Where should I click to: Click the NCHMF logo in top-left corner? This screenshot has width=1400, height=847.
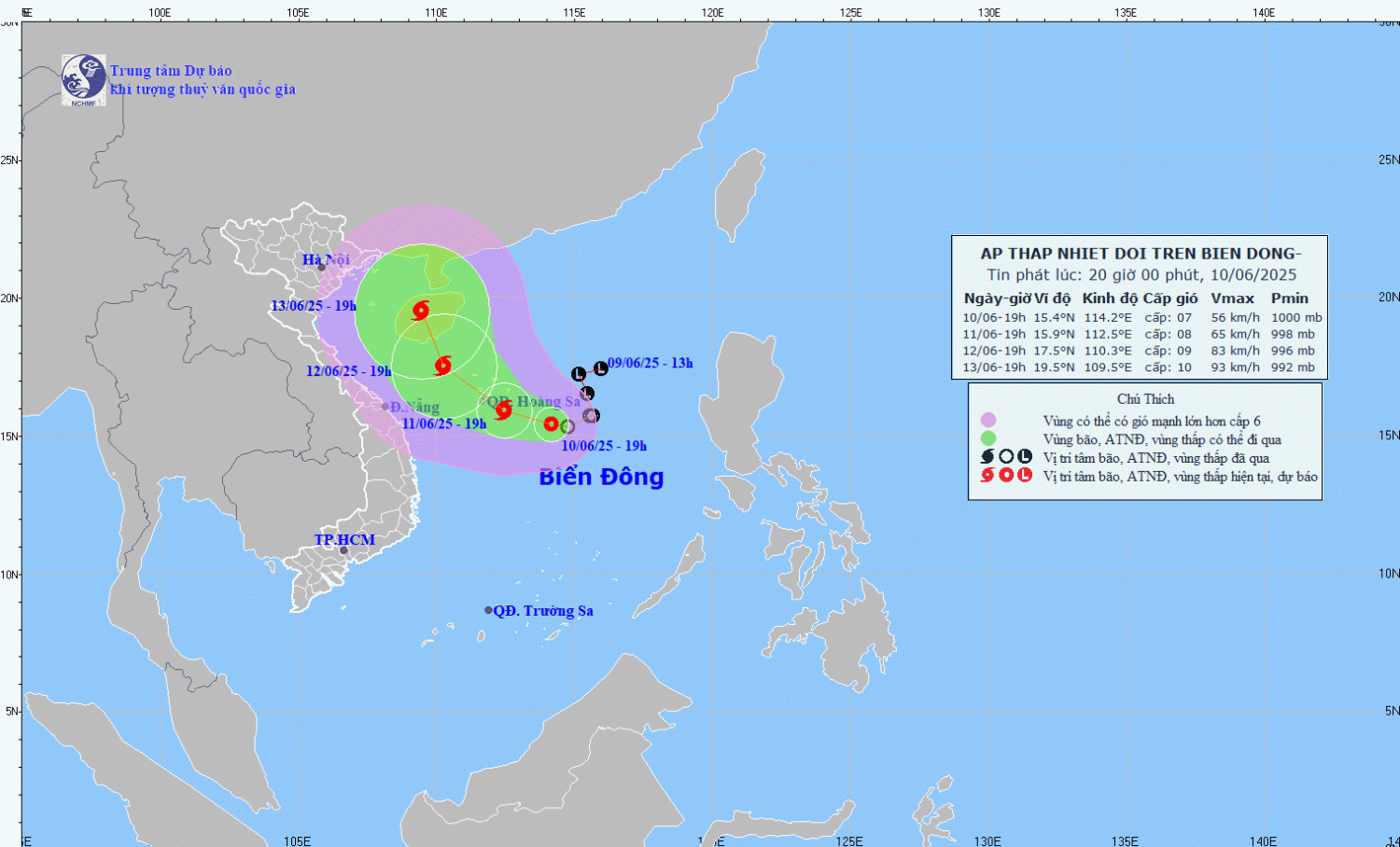pos(83,79)
